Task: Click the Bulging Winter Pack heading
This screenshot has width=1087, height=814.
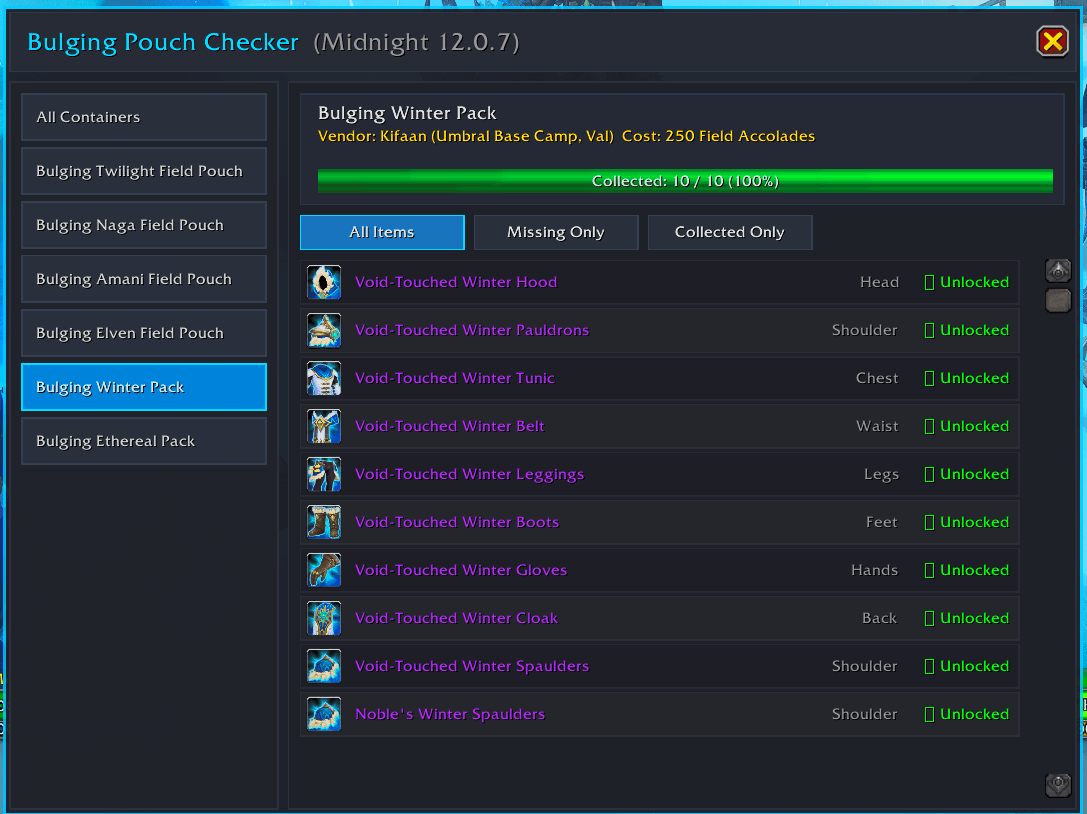Action: coord(407,113)
